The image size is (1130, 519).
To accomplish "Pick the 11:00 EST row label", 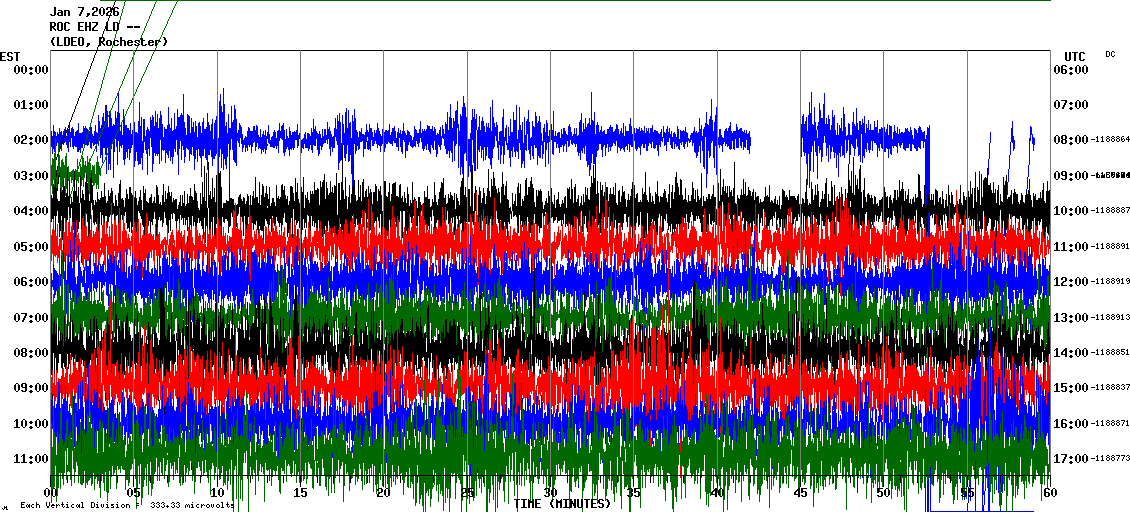I will coord(31,459).
